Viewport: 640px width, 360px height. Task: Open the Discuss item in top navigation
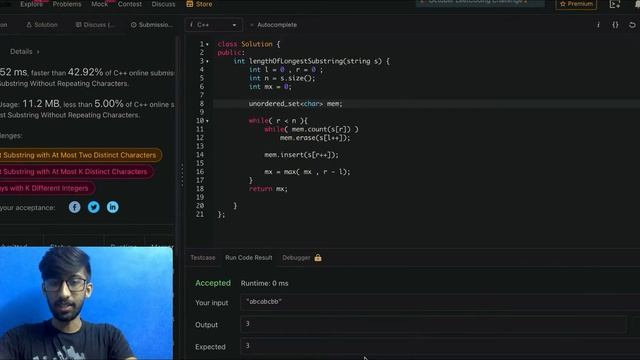tap(163, 4)
